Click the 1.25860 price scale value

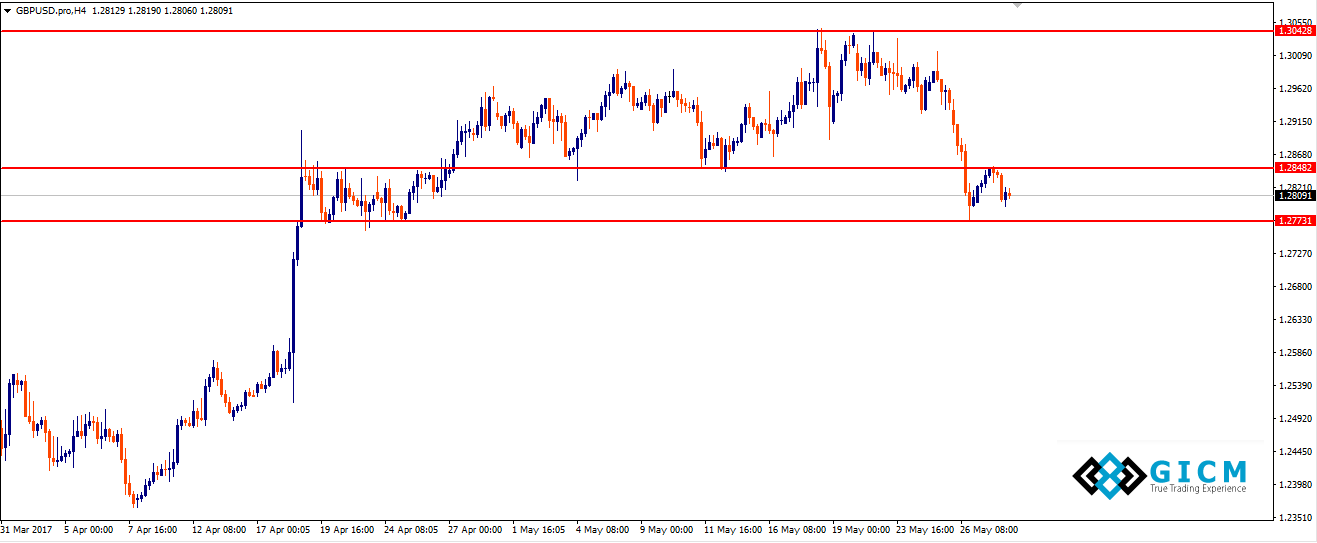pyautogui.click(x=1294, y=353)
